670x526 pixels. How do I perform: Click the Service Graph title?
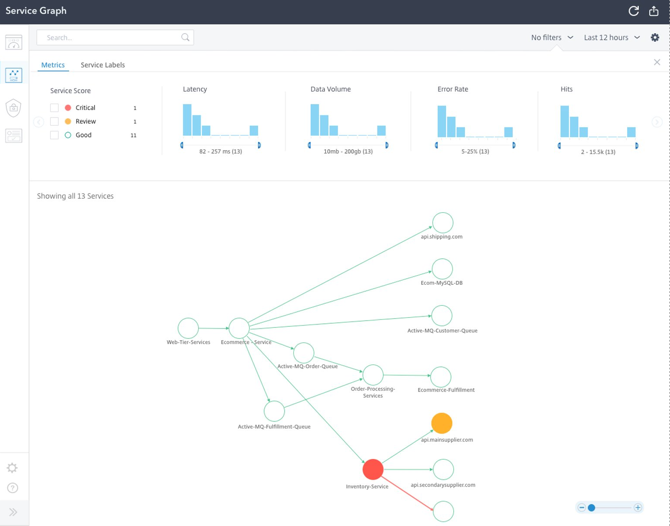click(x=36, y=11)
